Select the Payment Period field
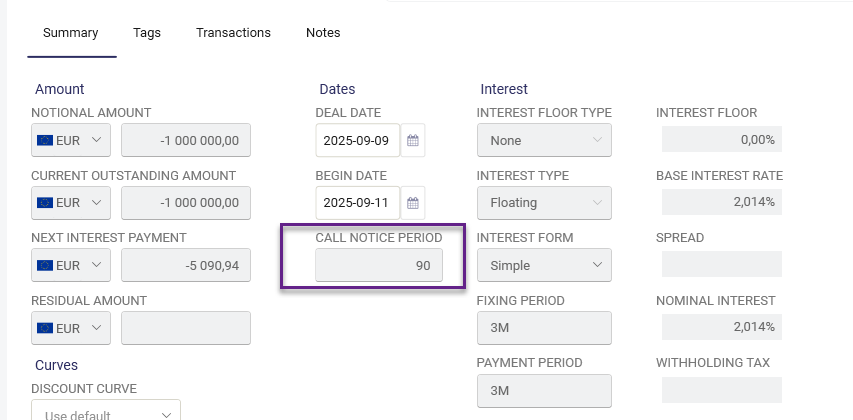 (544, 389)
